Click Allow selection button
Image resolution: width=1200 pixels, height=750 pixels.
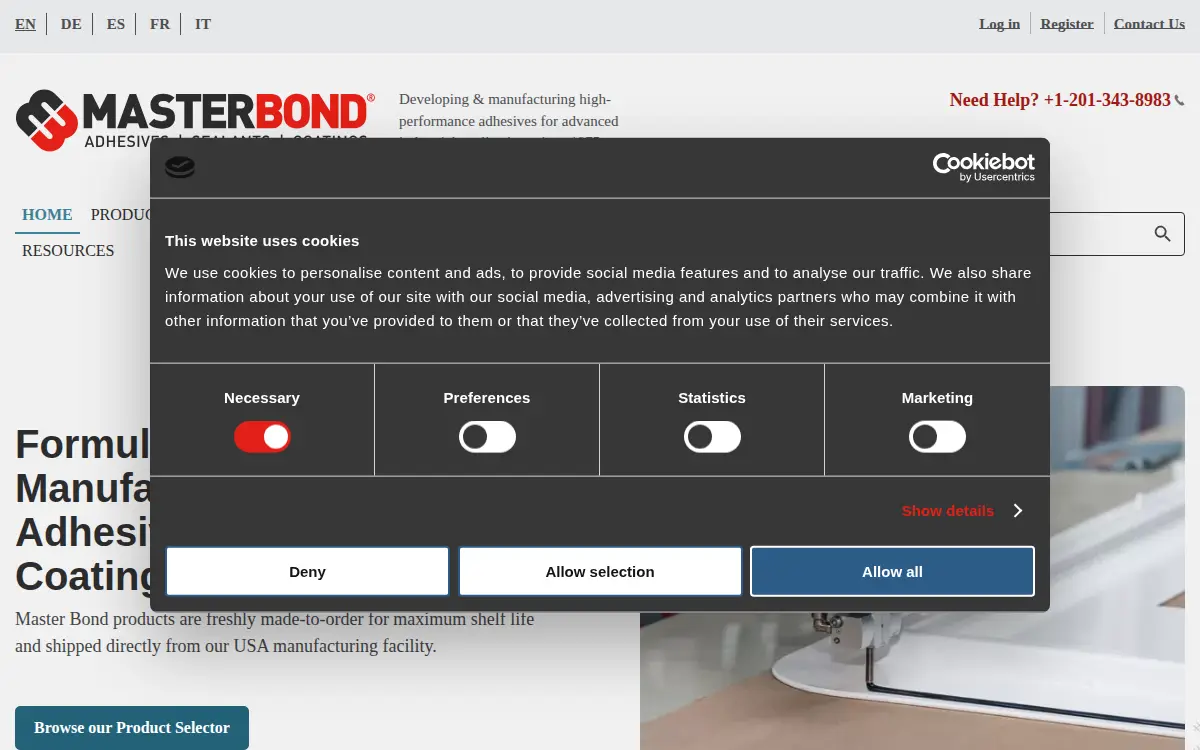[600, 571]
